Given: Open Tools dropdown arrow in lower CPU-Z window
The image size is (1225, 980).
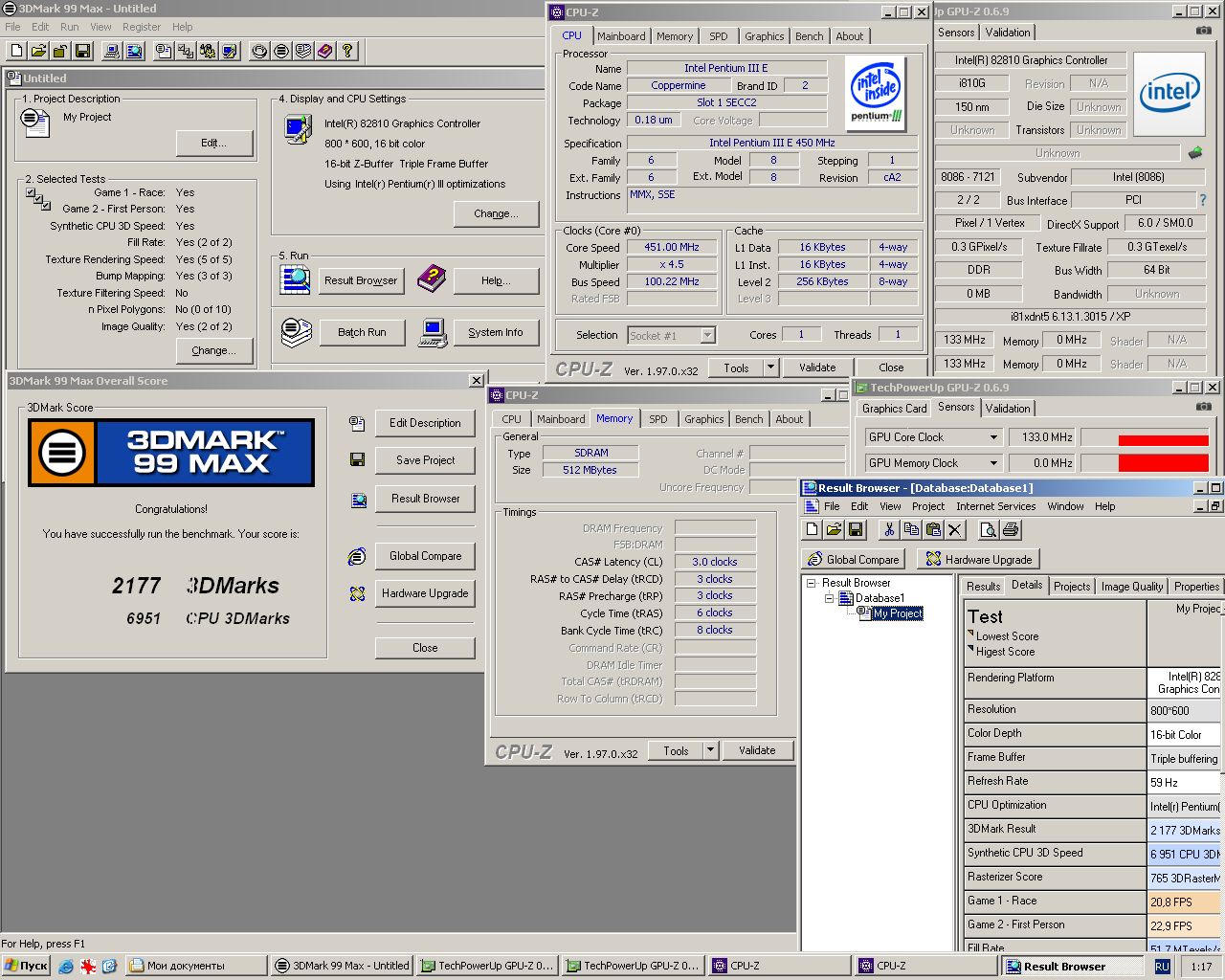Looking at the screenshot, I should click(x=710, y=750).
